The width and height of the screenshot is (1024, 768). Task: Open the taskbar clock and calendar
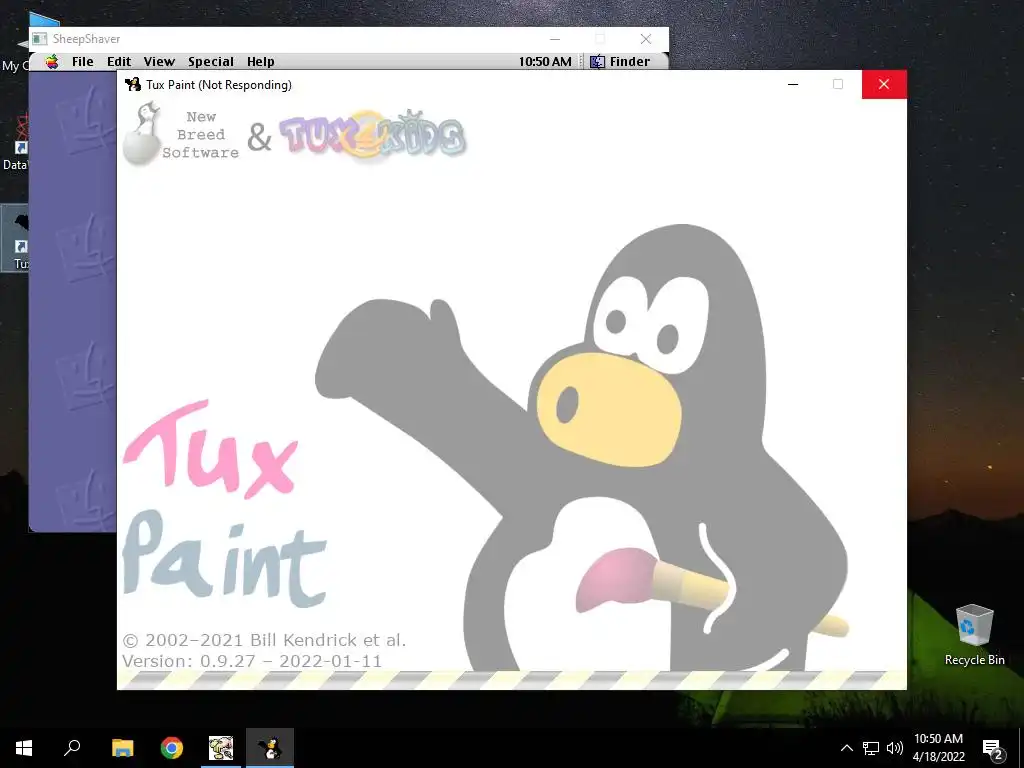[938, 748]
